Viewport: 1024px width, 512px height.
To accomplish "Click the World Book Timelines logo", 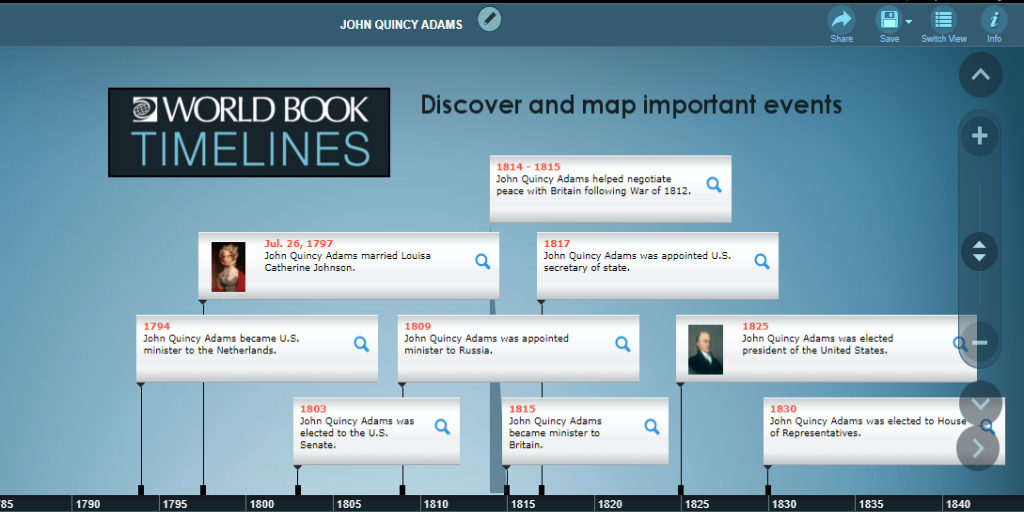I will click(249, 133).
